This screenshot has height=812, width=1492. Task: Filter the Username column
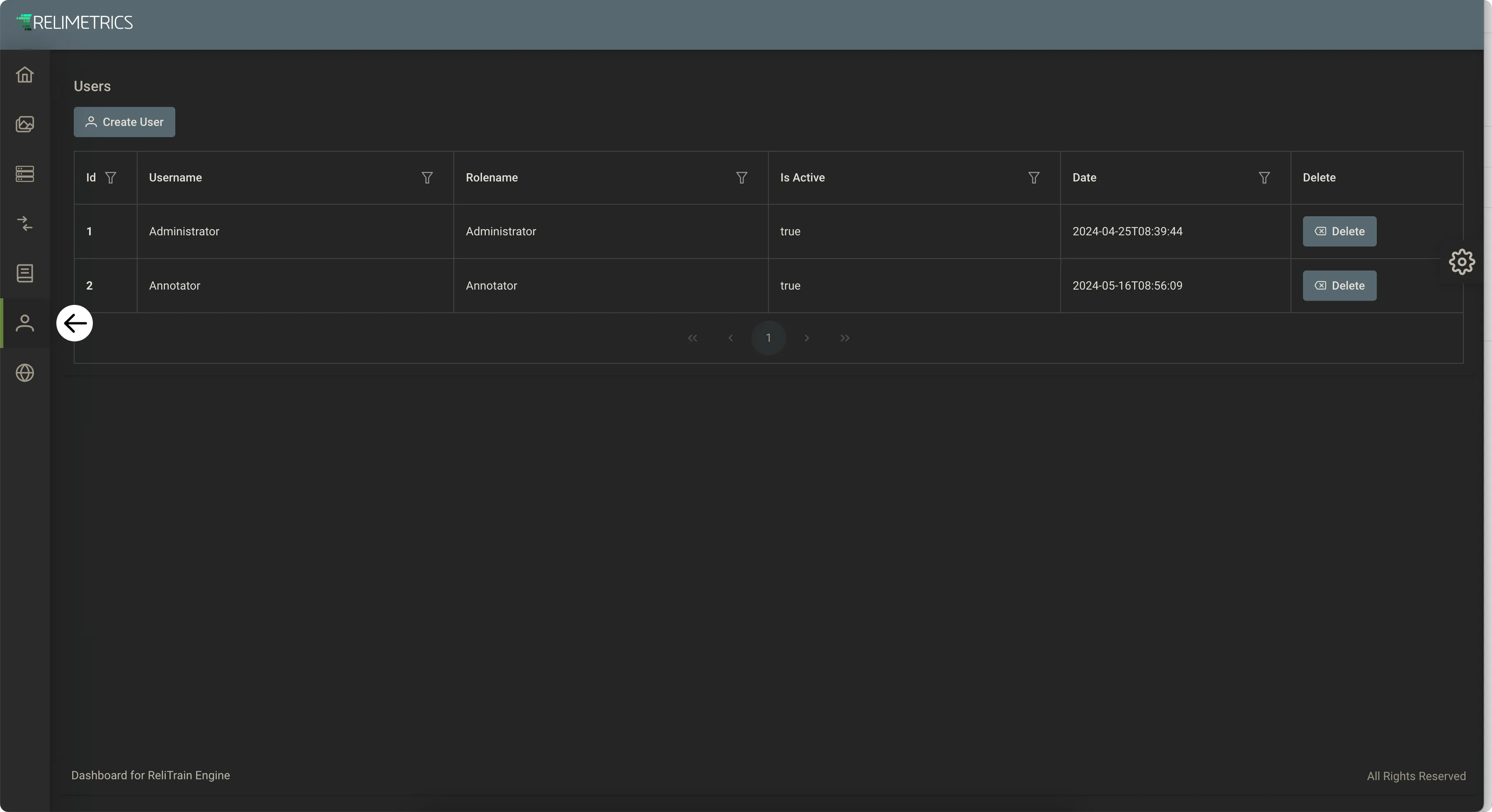click(x=427, y=178)
